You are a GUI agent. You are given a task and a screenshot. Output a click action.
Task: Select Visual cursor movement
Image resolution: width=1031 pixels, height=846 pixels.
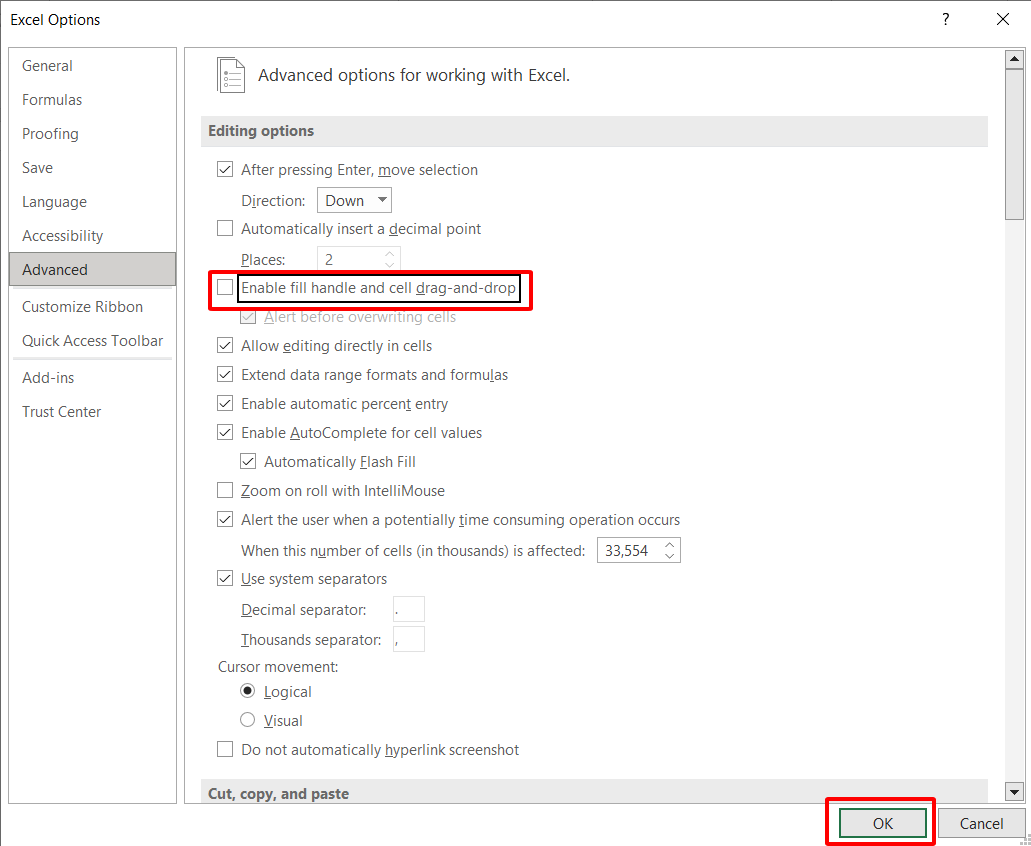click(248, 720)
